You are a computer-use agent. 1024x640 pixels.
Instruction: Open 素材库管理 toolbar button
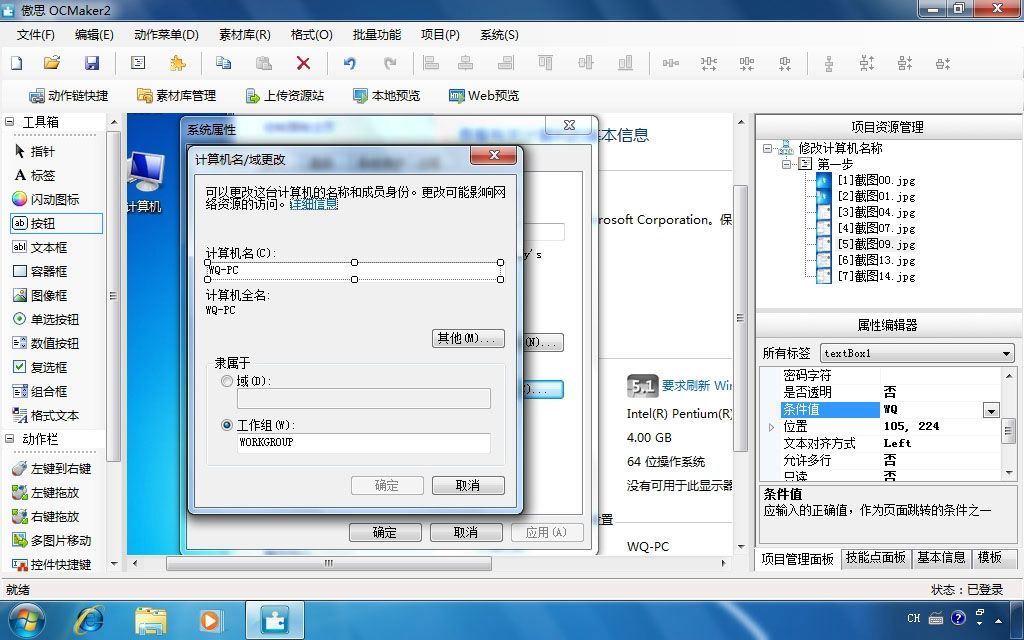click(176, 96)
